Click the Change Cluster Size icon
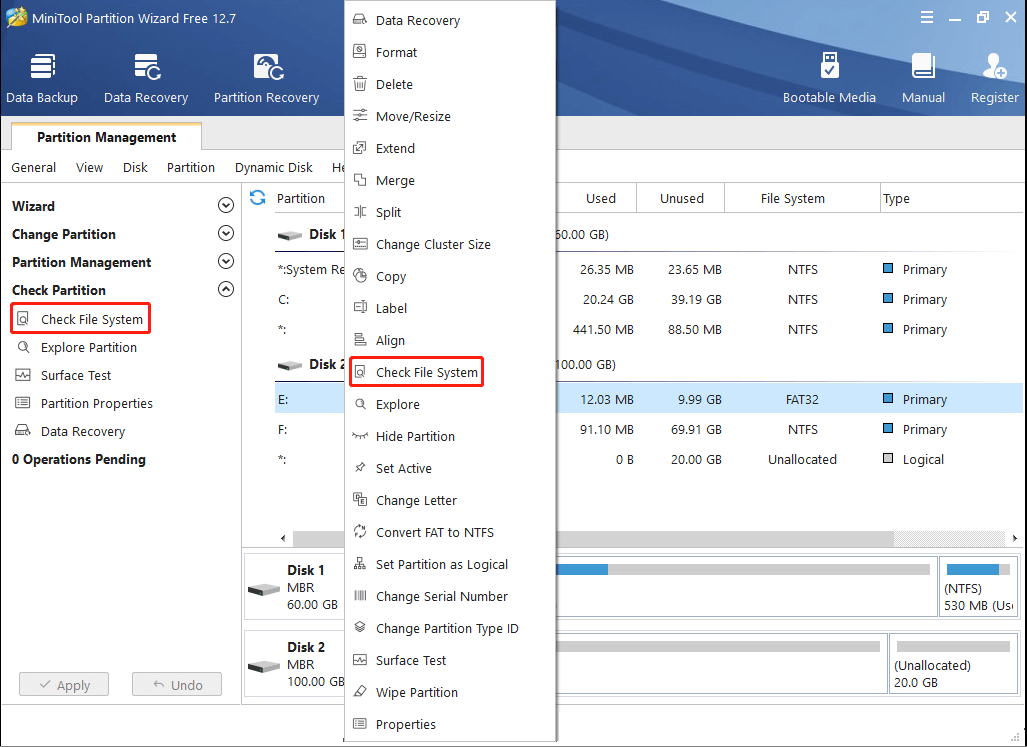1027x747 pixels. [x=360, y=244]
